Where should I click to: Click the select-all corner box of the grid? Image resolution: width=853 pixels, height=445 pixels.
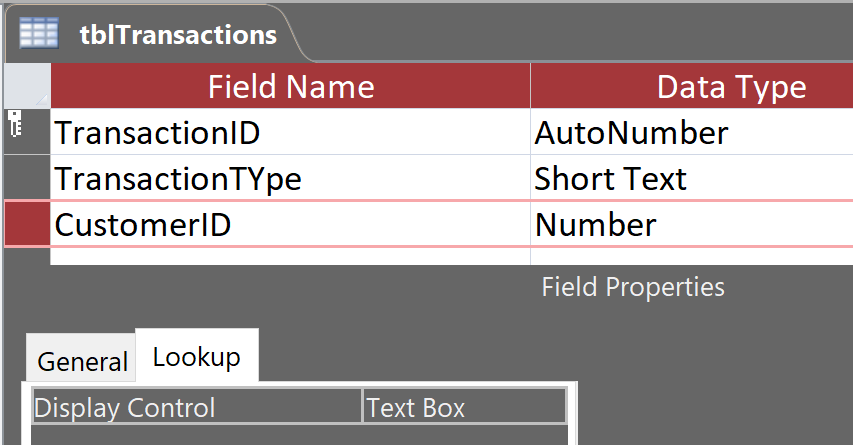pyautogui.click(x=26, y=87)
